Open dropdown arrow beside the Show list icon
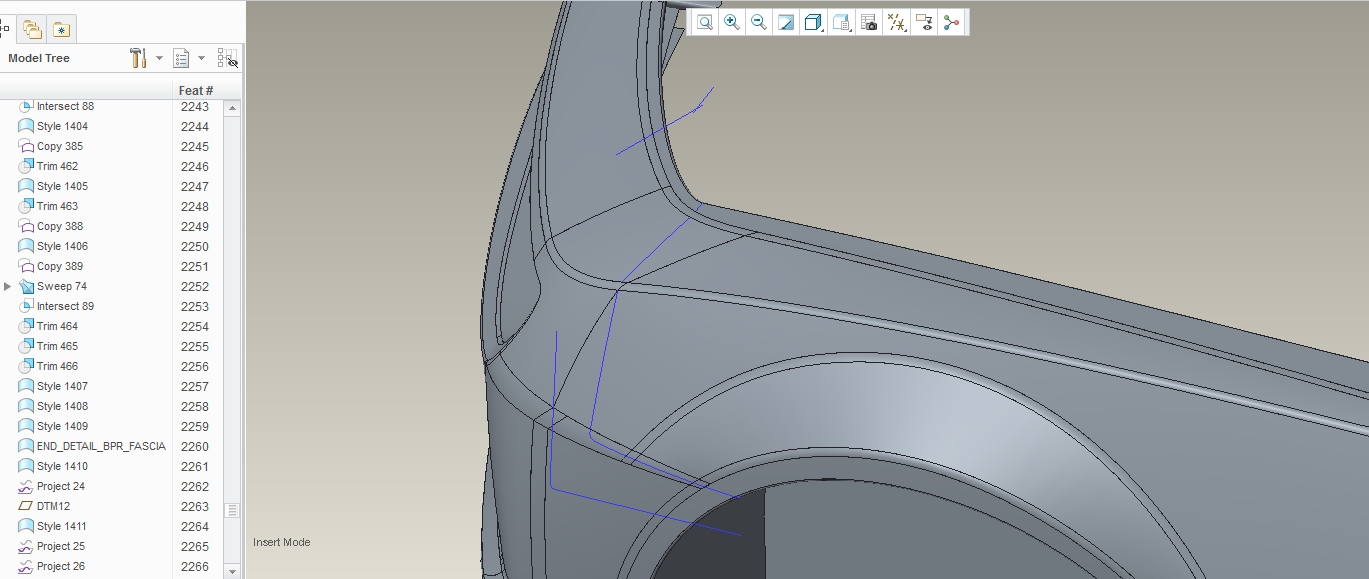The image size is (1369, 579). 201,58
